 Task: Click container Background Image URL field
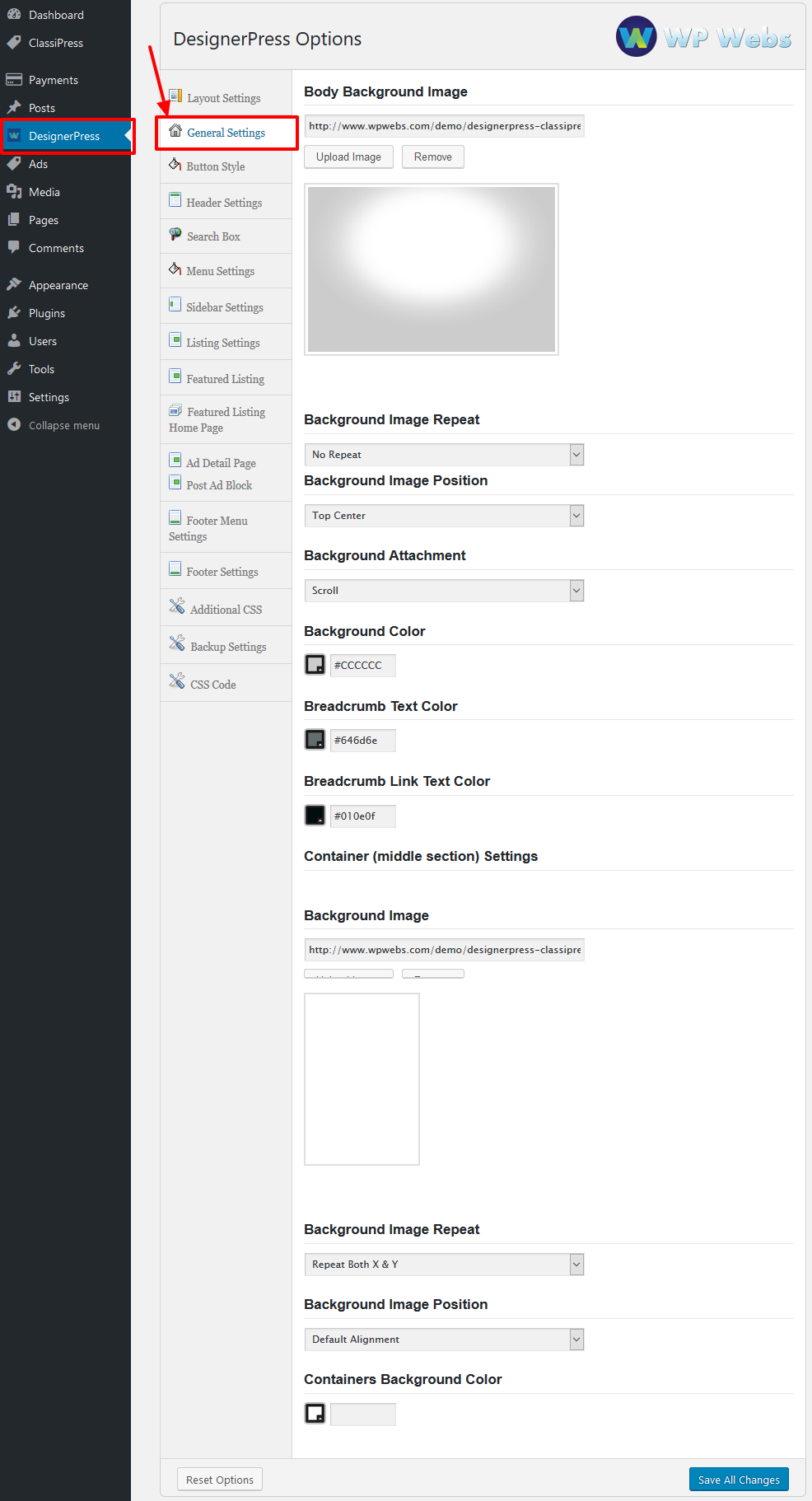coord(444,950)
